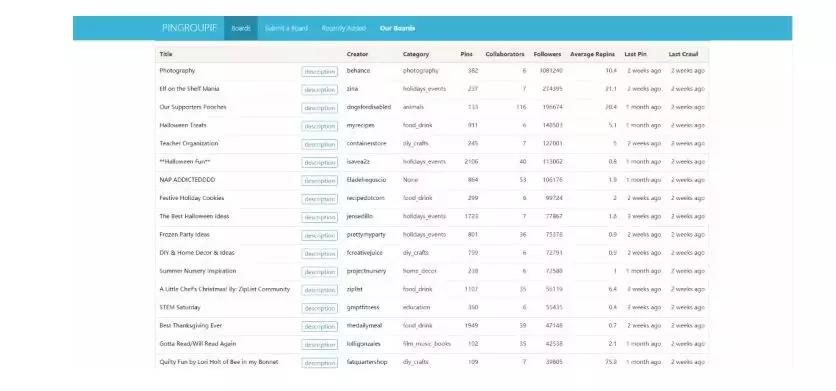Screen dimensions: 836x391
Task: Sort by the Average Repins header
Action: (x=592, y=54)
